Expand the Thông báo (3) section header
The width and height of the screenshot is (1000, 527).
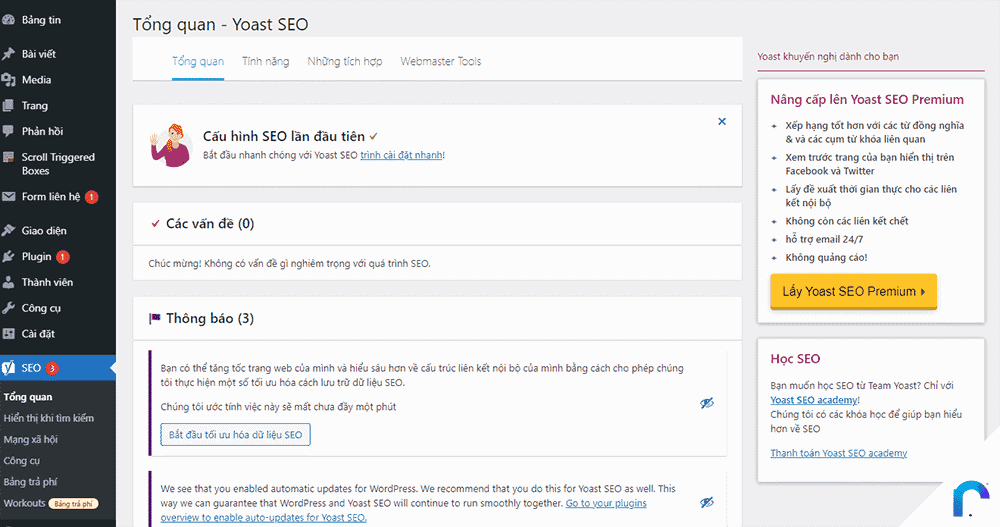(x=438, y=318)
